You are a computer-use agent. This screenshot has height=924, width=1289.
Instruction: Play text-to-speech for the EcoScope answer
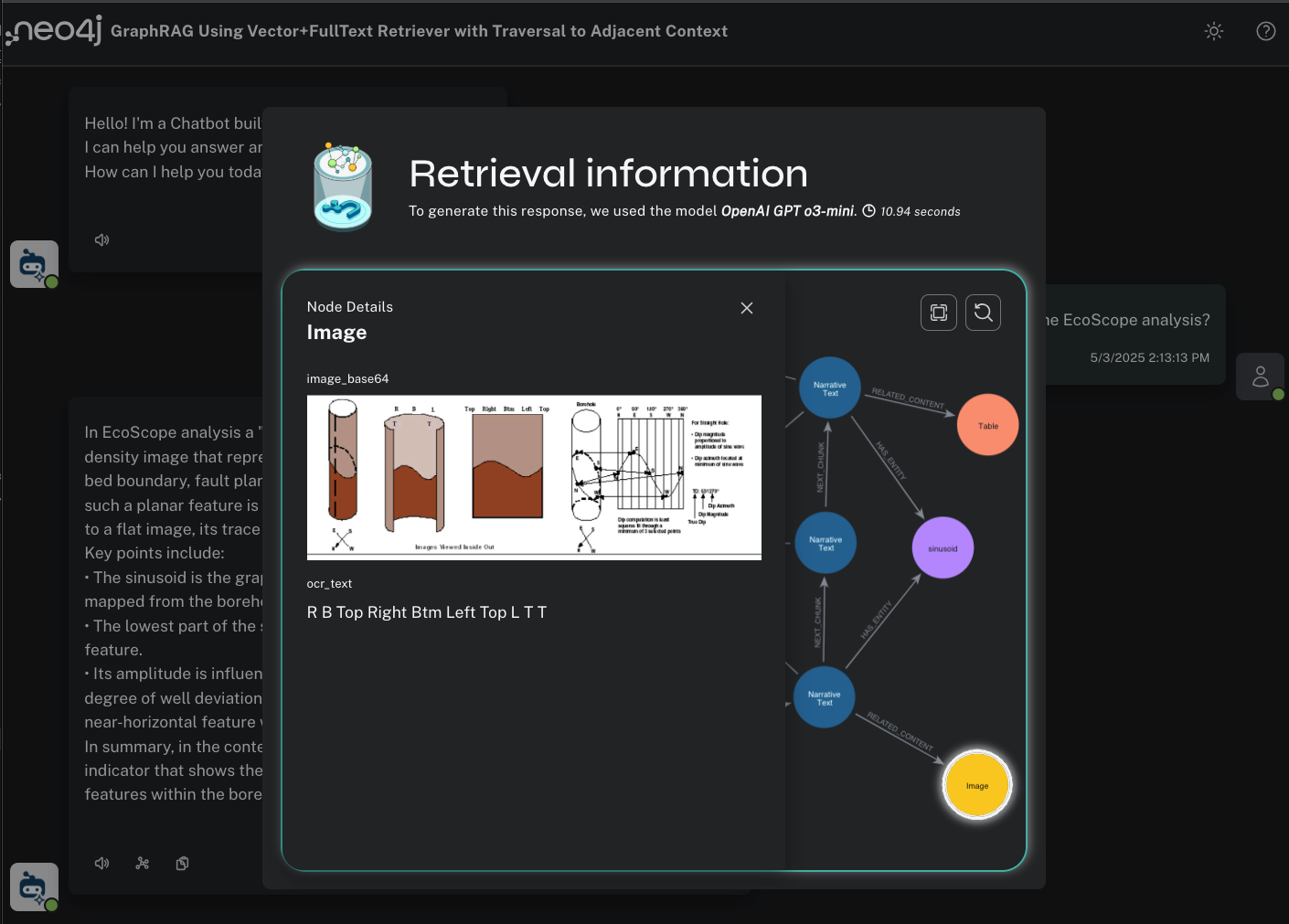coord(102,863)
